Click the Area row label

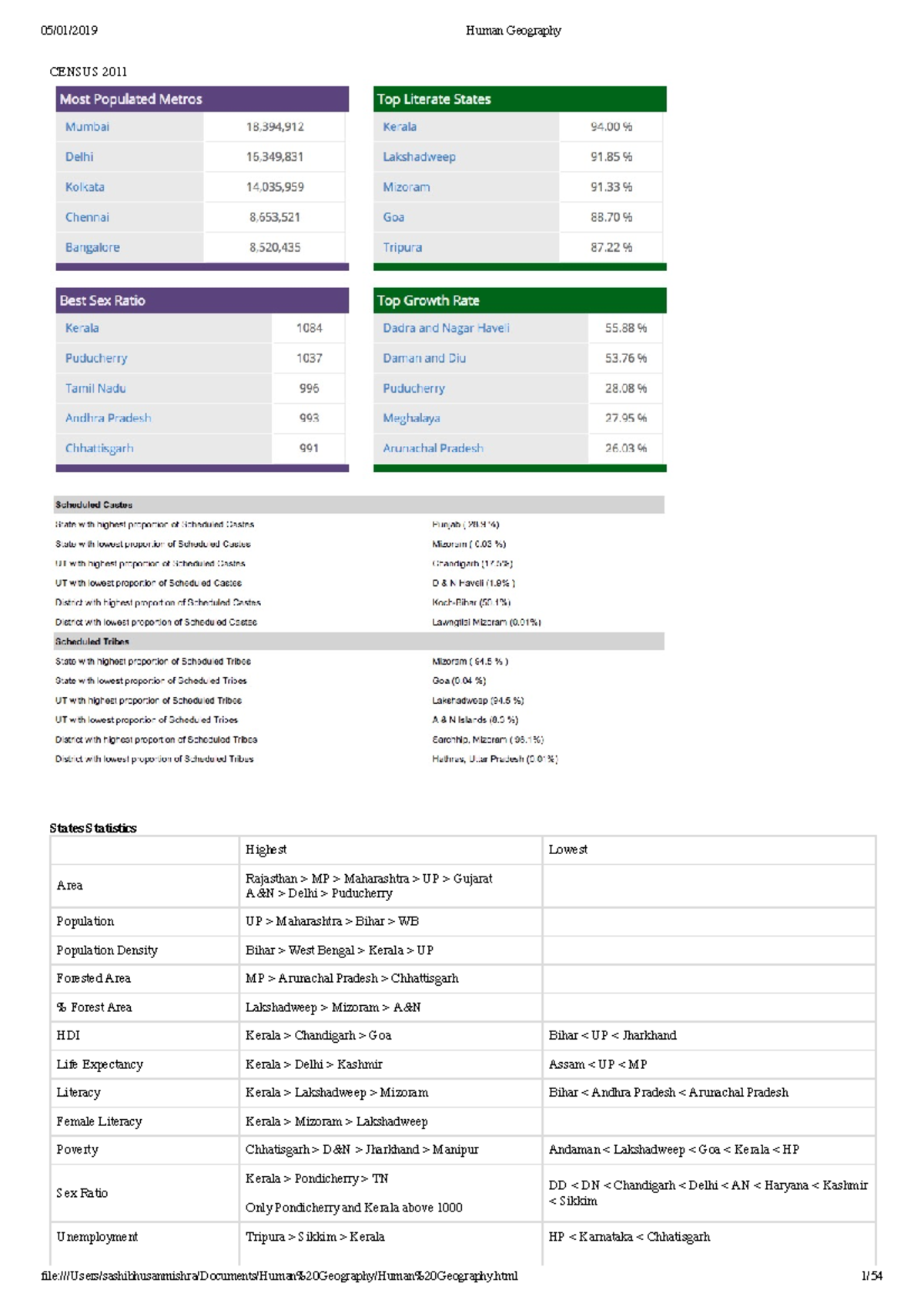click(69, 886)
